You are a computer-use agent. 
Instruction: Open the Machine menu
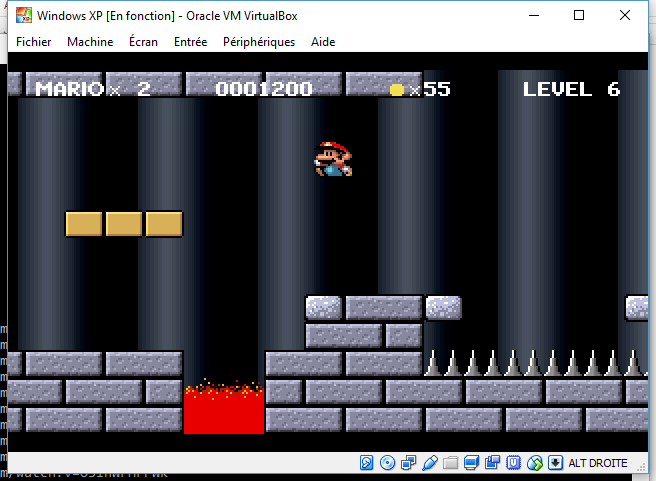[x=90, y=42]
